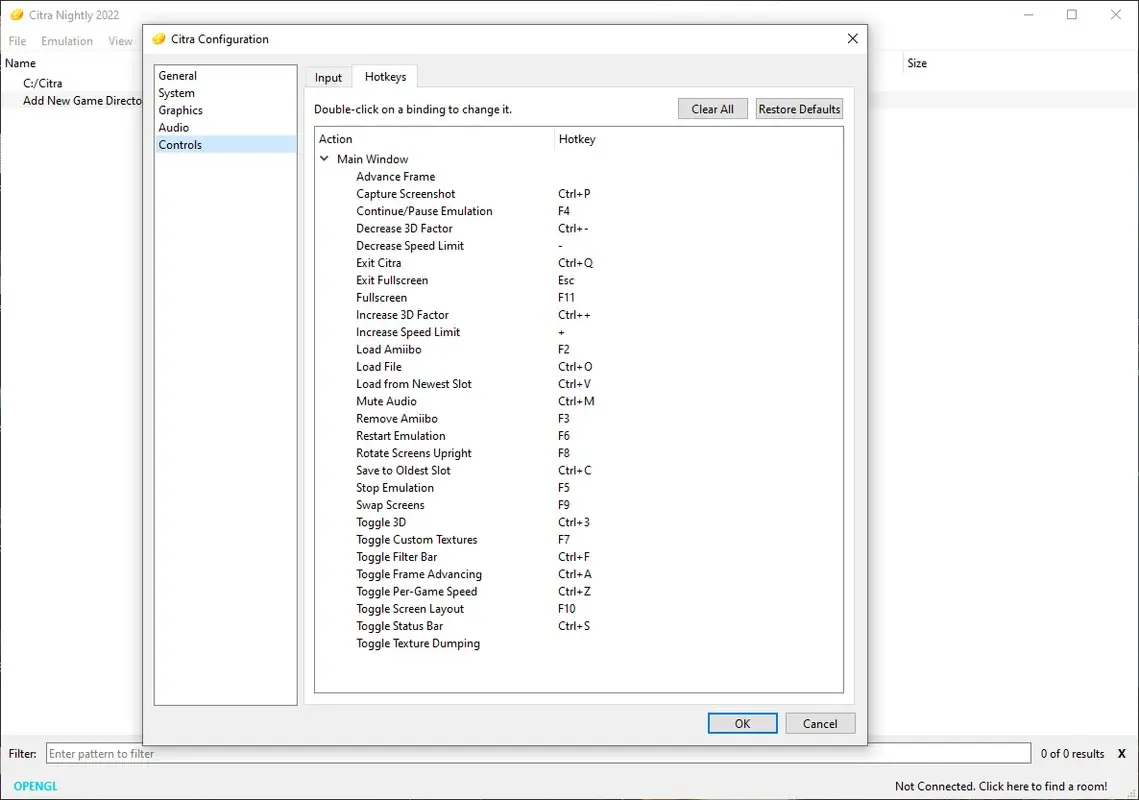Image resolution: width=1139 pixels, height=800 pixels.
Task: Collapse the Main Window hotkey group
Action: 324,158
